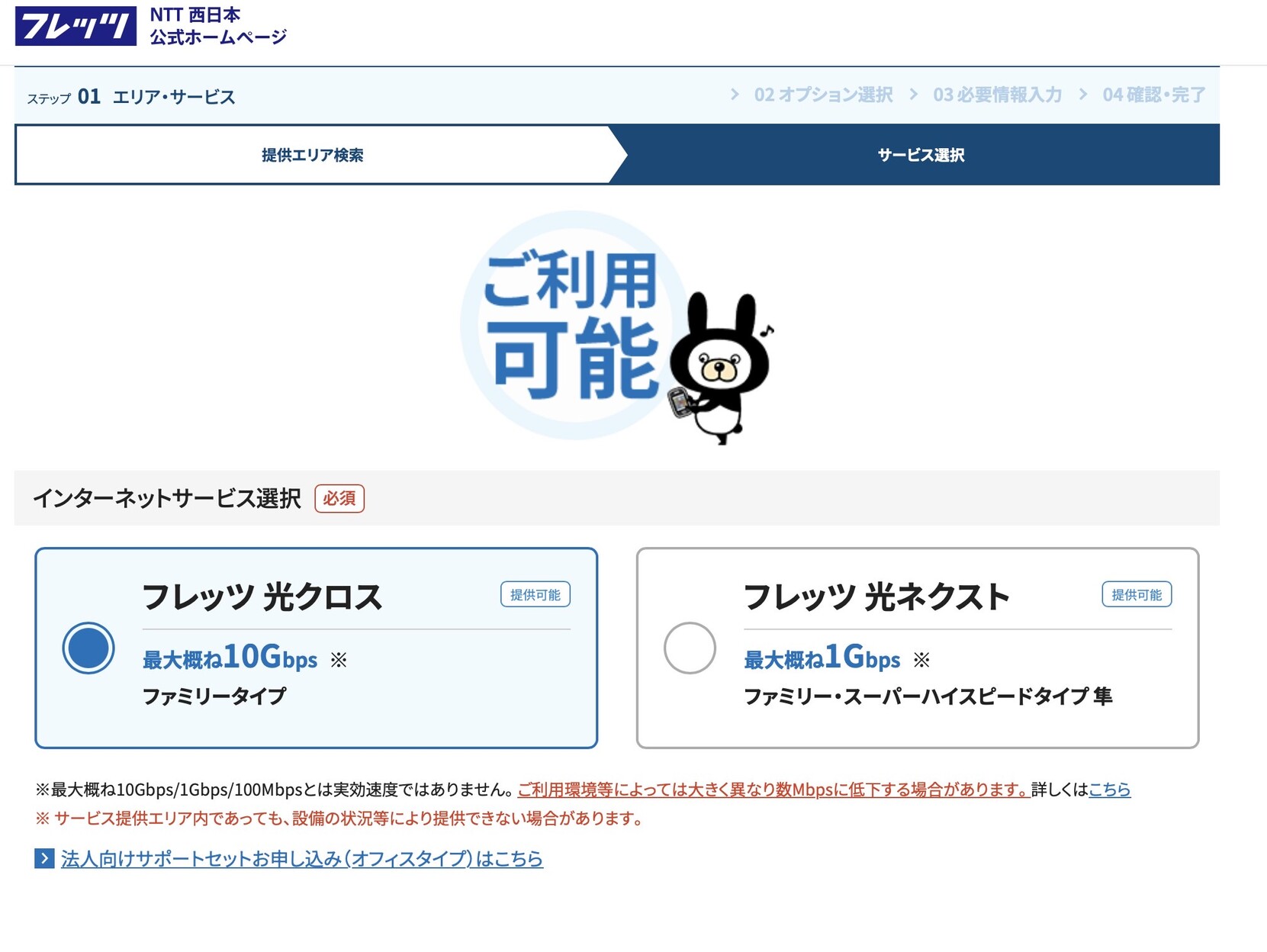Viewport: 1267px width, 952px height.
Task: Click the サービス提供エリア内であっても notice text
Action: (339, 819)
